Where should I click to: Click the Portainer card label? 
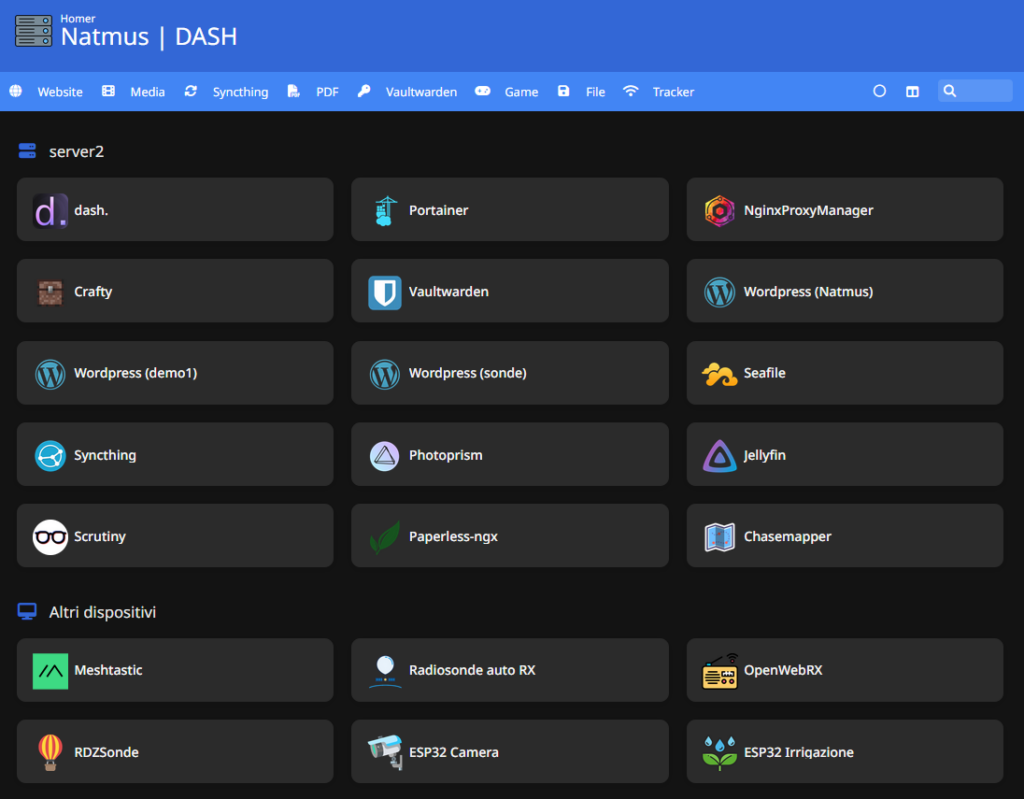(438, 210)
